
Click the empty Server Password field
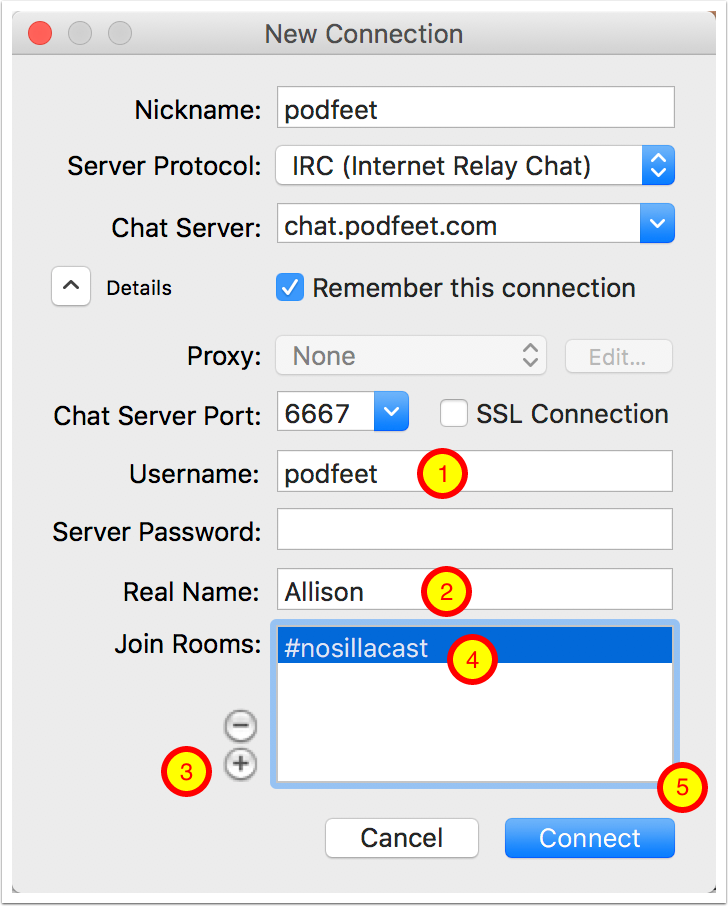tap(475, 529)
